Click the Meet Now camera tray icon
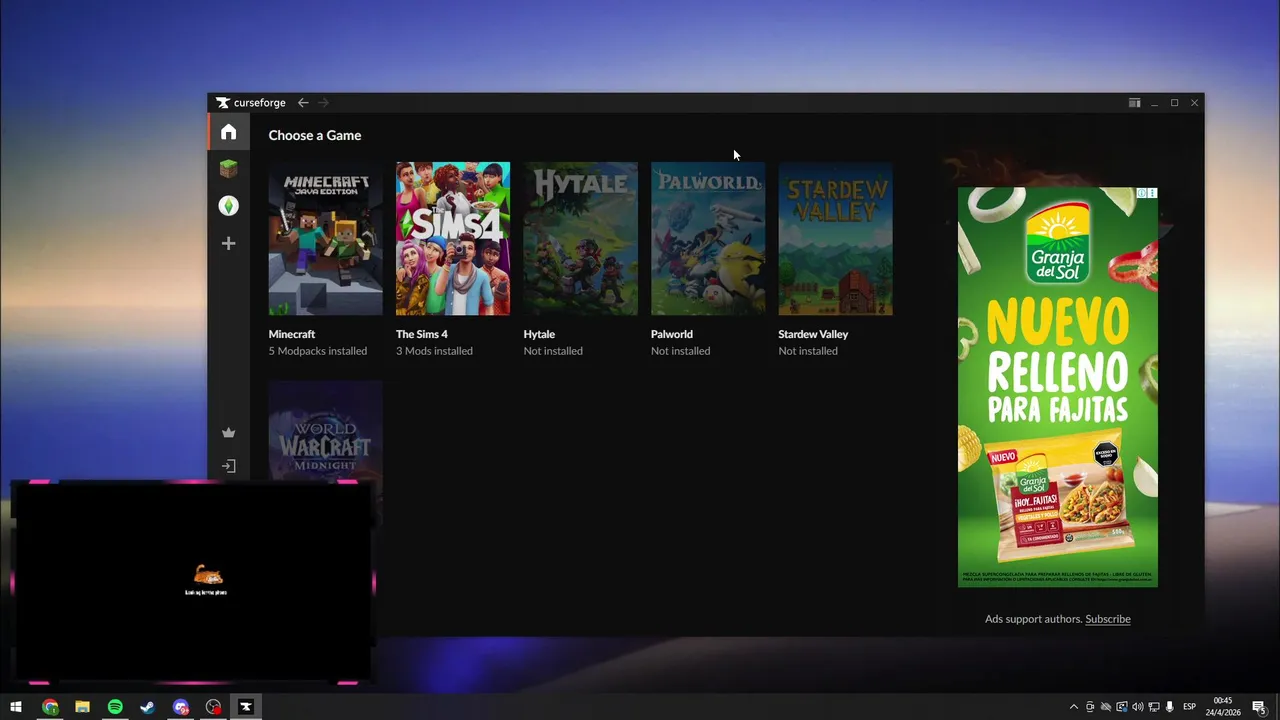1280x720 pixels. pos(1090,707)
